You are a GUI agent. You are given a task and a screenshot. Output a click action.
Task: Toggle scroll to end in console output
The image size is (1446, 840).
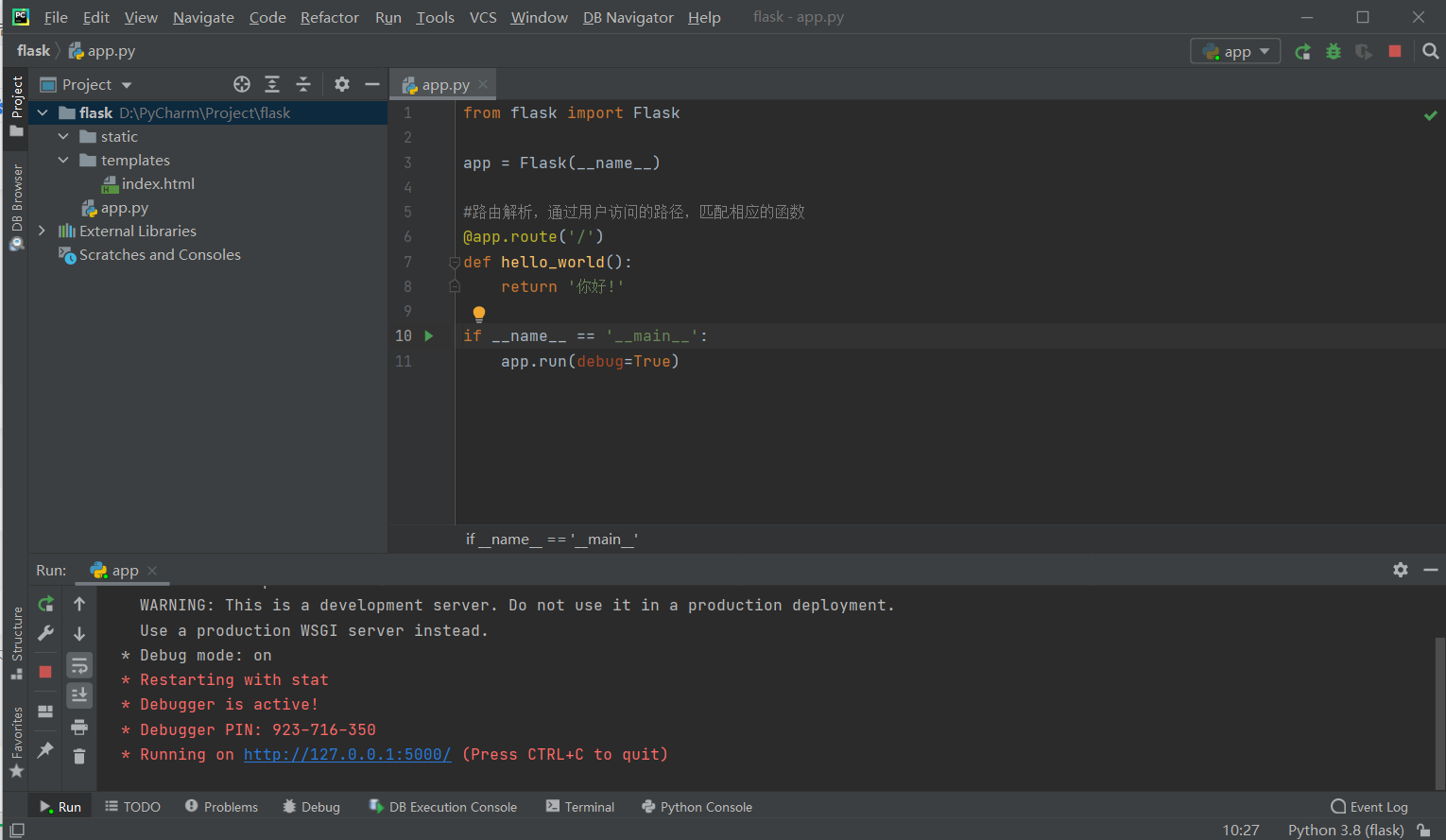pyautogui.click(x=79, y=695)
